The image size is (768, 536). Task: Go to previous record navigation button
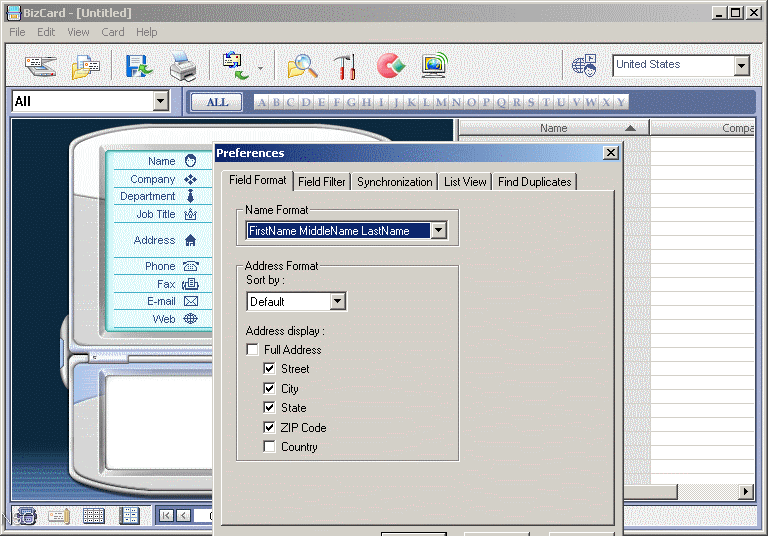[x=184, y=515]
